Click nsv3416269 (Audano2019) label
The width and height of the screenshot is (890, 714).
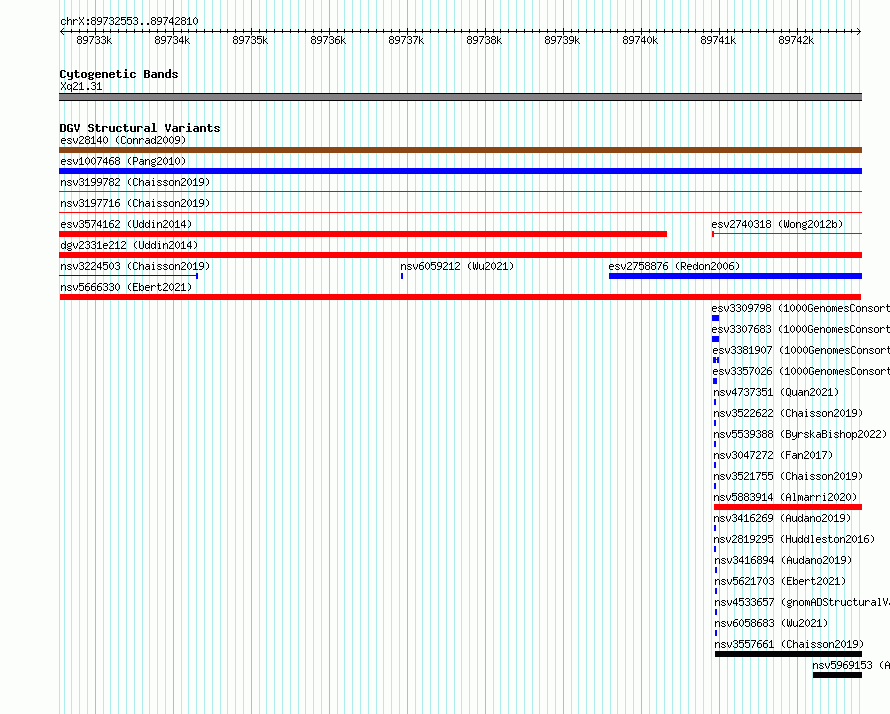pyautogui.click(x=782, y=518)
